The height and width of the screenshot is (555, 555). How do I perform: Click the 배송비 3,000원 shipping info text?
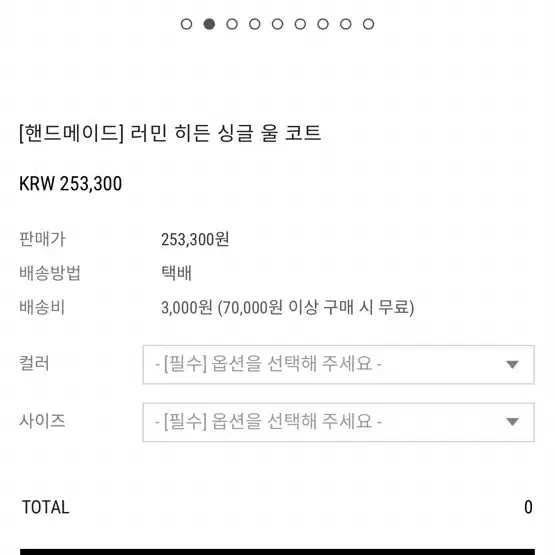coord(287,307)
